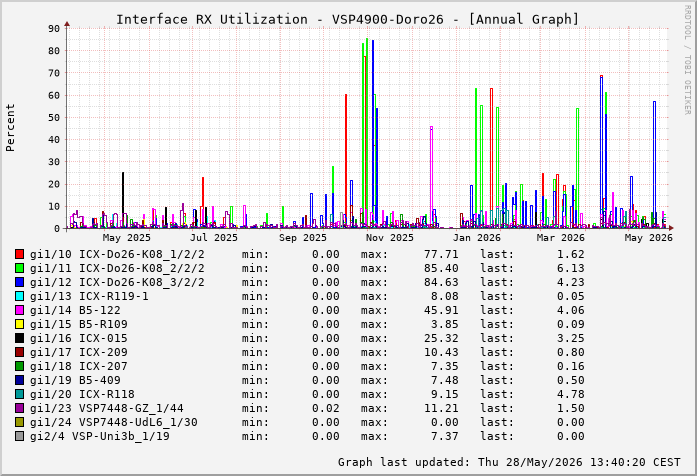Click the May 2026 x-axis label
Screen dimensions: 697x476
[649, 238]
